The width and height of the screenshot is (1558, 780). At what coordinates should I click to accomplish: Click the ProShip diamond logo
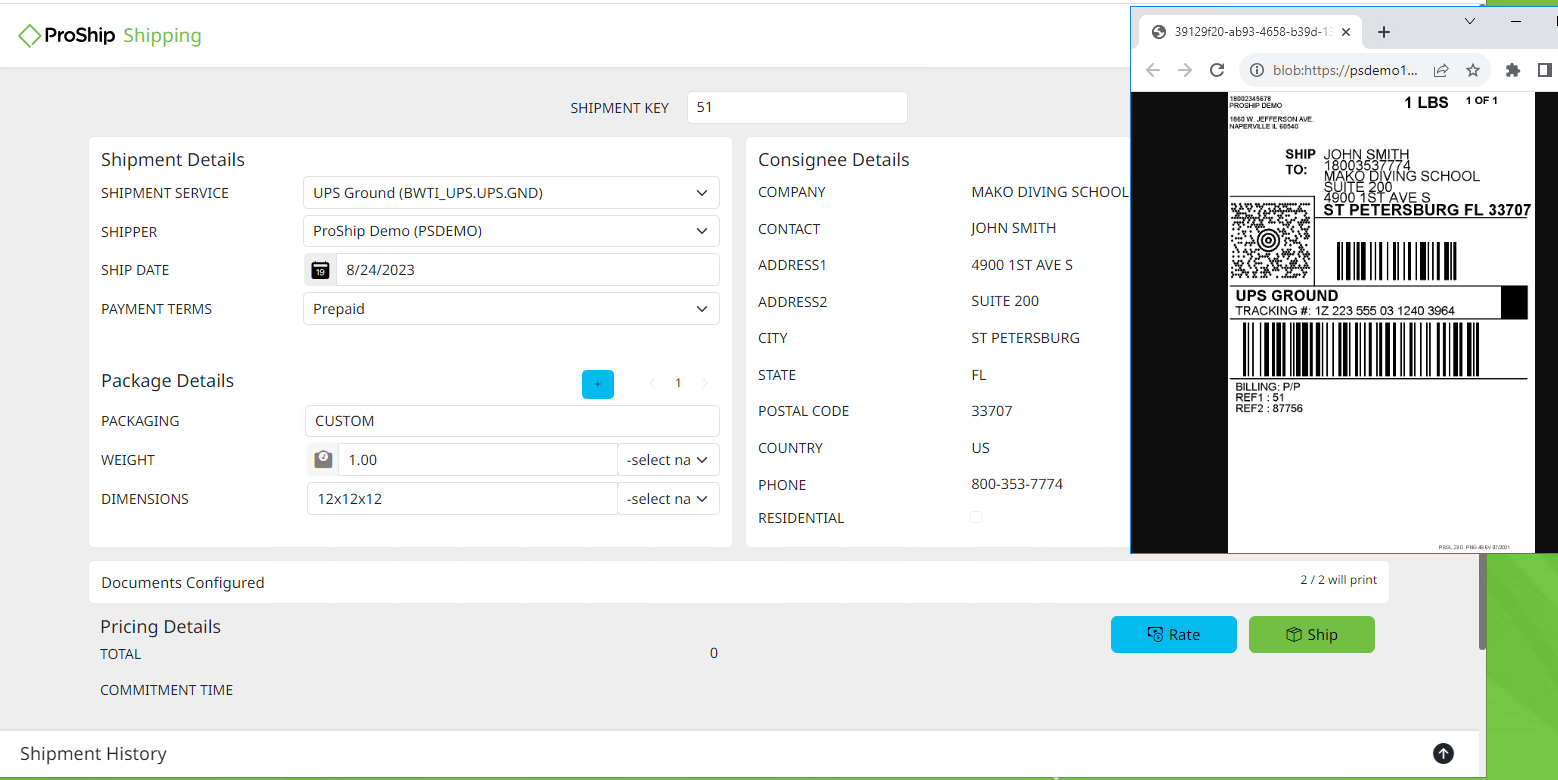point(31,35)
